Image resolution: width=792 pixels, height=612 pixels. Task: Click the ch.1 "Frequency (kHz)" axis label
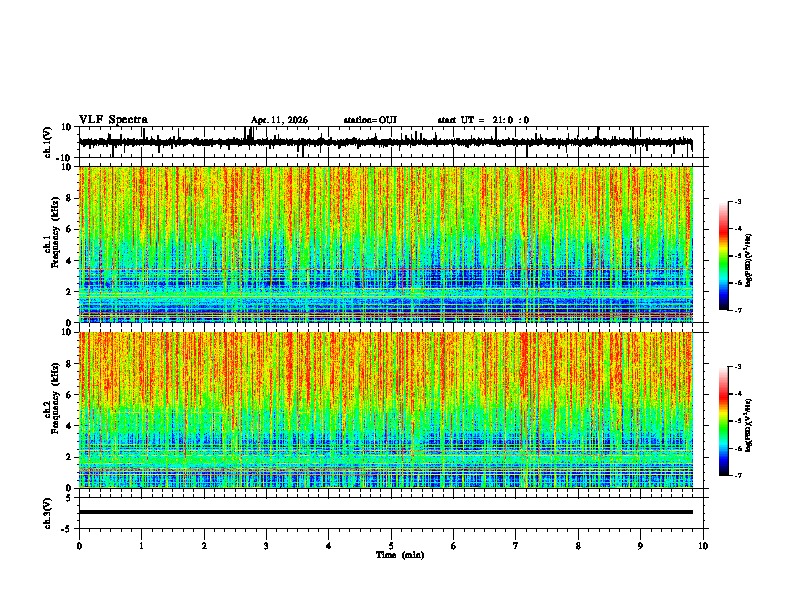tap(55, 232)
